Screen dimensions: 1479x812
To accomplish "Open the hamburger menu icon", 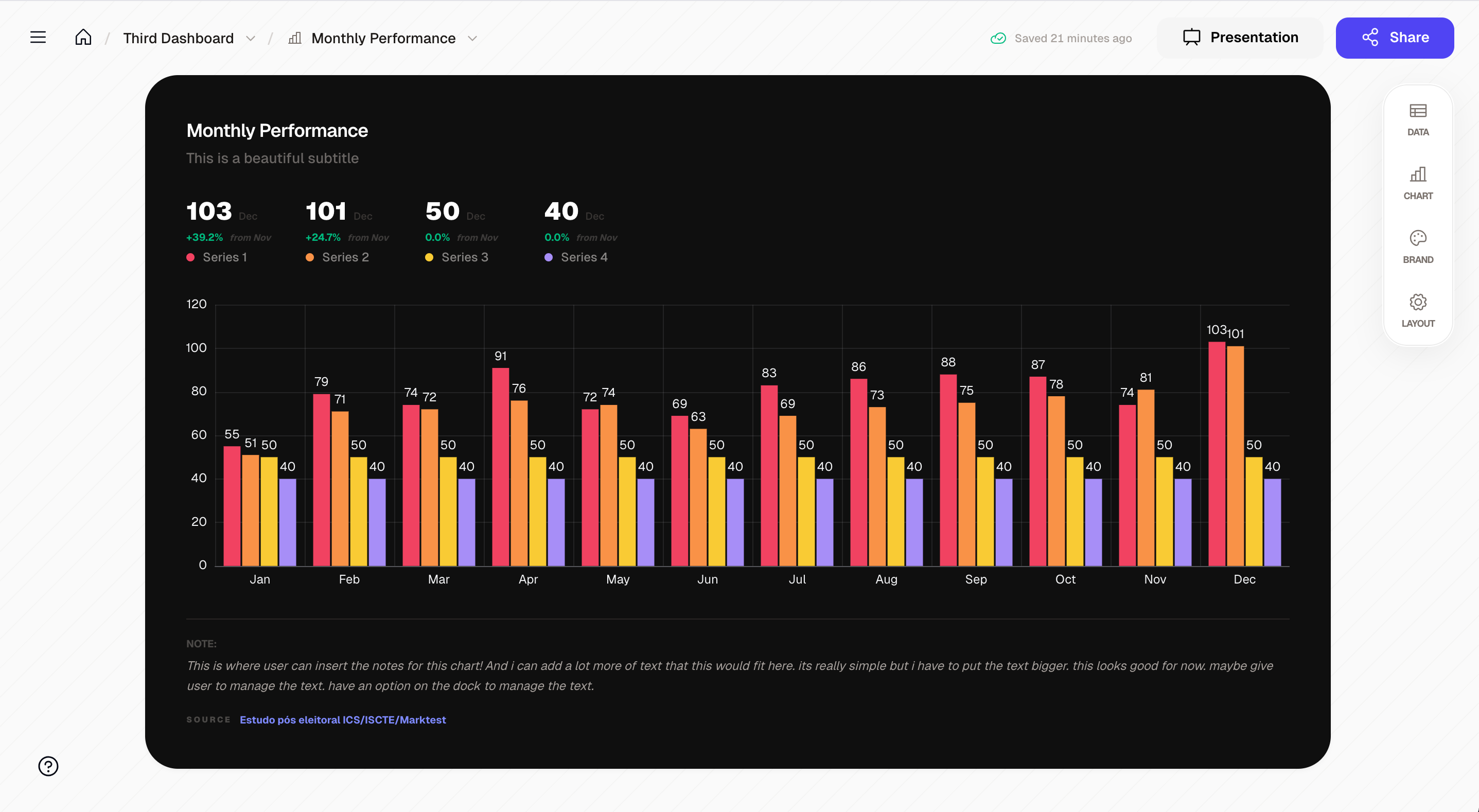I will click(38, 38).
